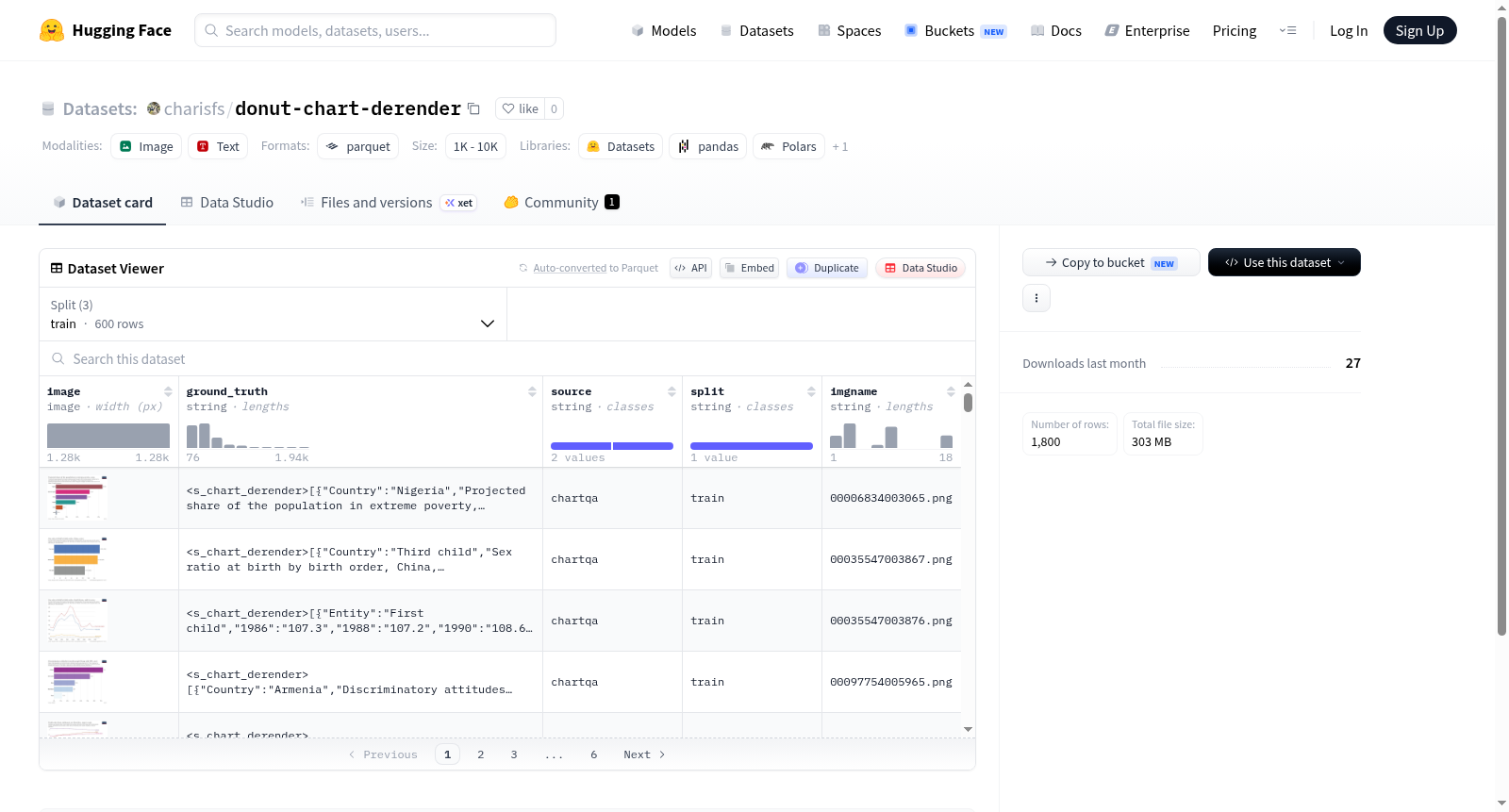Open the Nigeria chart thumbnail image

[77, 498]
